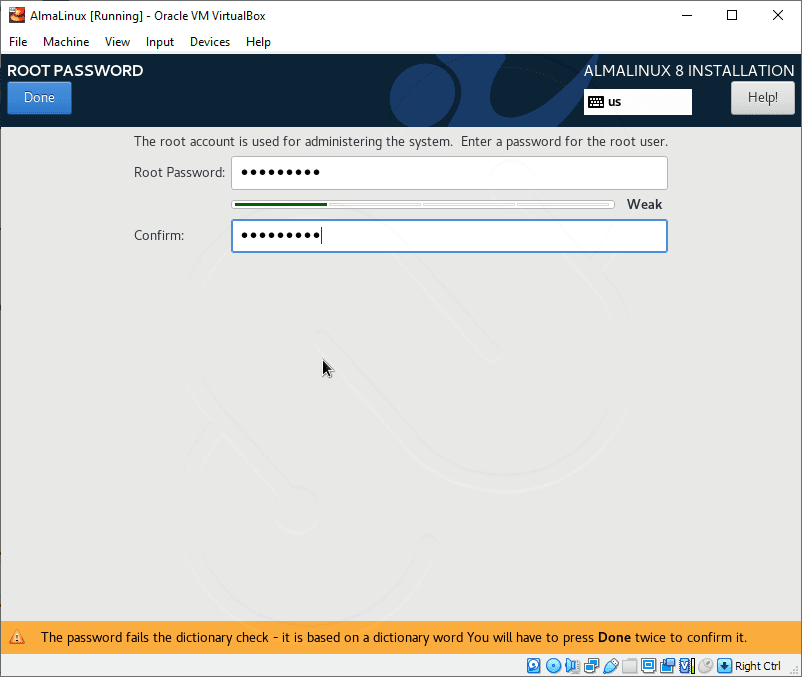The height and width of the screenshot is (677, 802).
Task: Click the USB devices status icon
Action: pos(611,665)
